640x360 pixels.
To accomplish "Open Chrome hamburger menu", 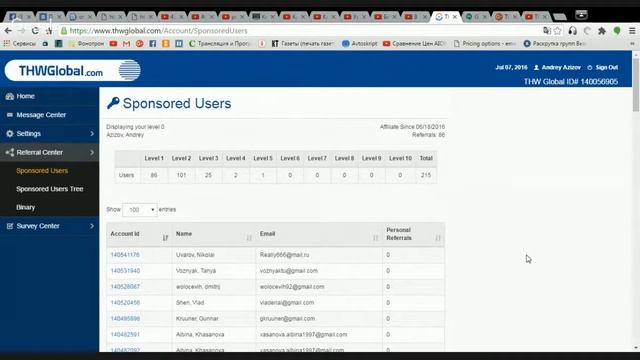I will click(632, 31).
